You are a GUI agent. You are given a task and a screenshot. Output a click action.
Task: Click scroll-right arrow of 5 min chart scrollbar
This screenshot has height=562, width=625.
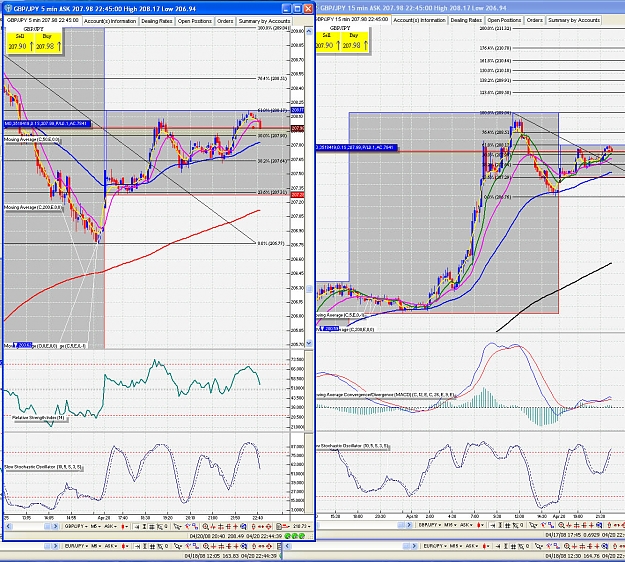[55, 527]
